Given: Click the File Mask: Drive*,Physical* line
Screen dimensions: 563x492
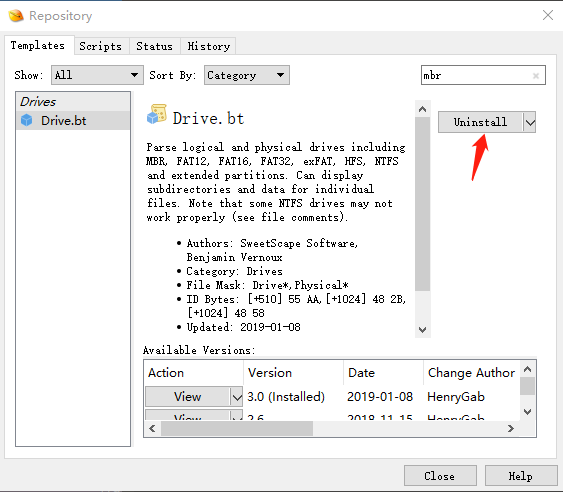Looking at the screenshot, I should [x=267, y=285].
